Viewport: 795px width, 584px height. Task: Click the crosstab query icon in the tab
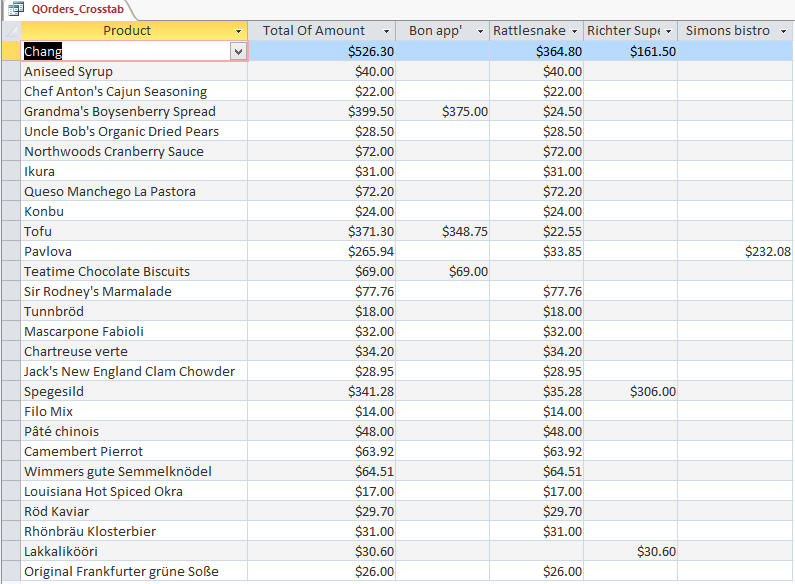coord(16,8)
